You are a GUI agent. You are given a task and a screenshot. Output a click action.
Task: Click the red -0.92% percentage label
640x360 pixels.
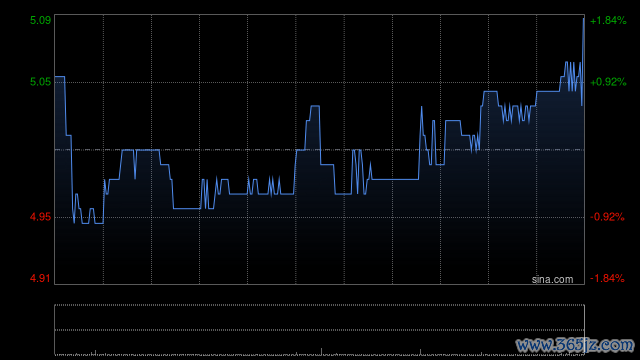(607, 217)
